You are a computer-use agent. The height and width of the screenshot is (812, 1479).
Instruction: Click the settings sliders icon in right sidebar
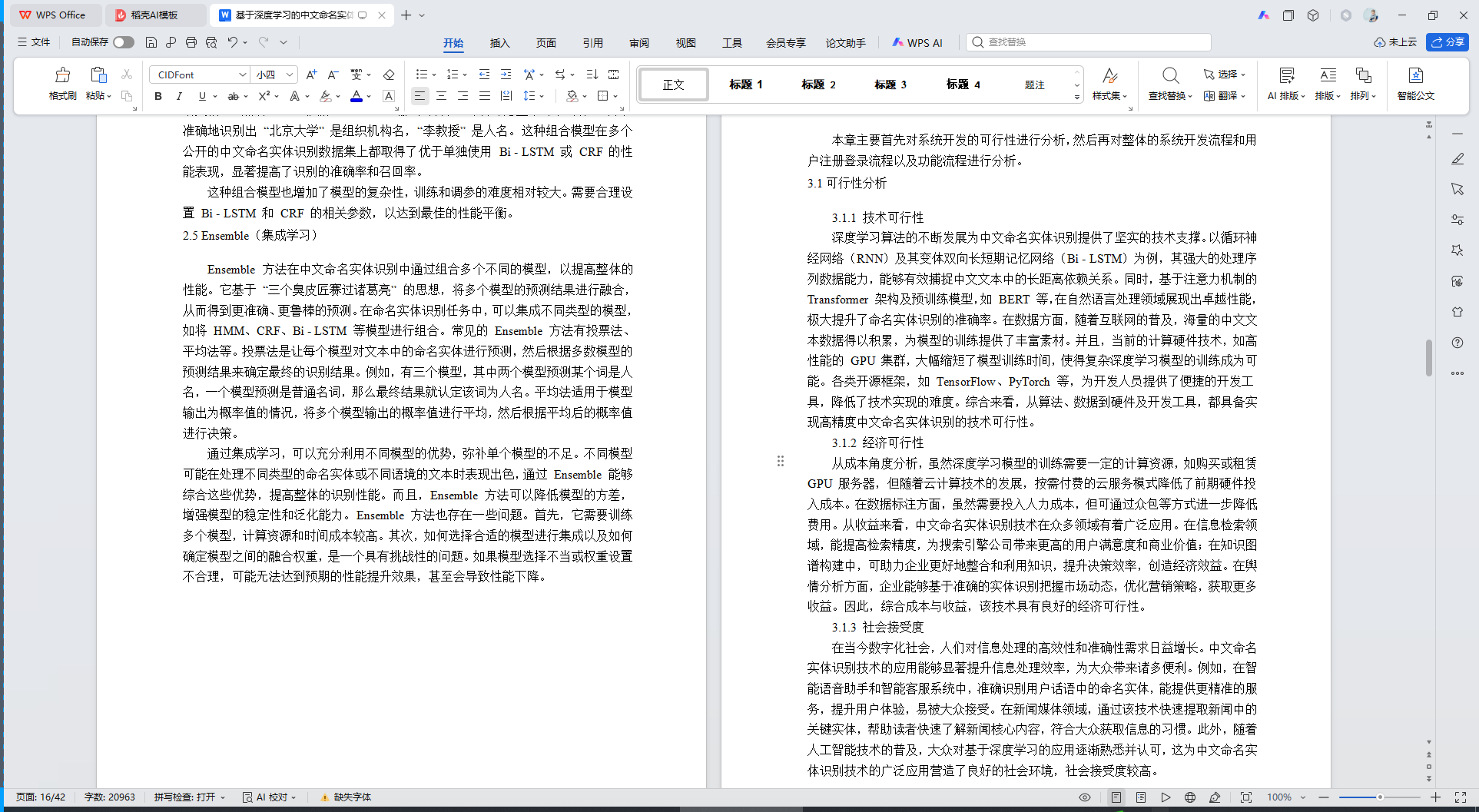pos(1457,220)
